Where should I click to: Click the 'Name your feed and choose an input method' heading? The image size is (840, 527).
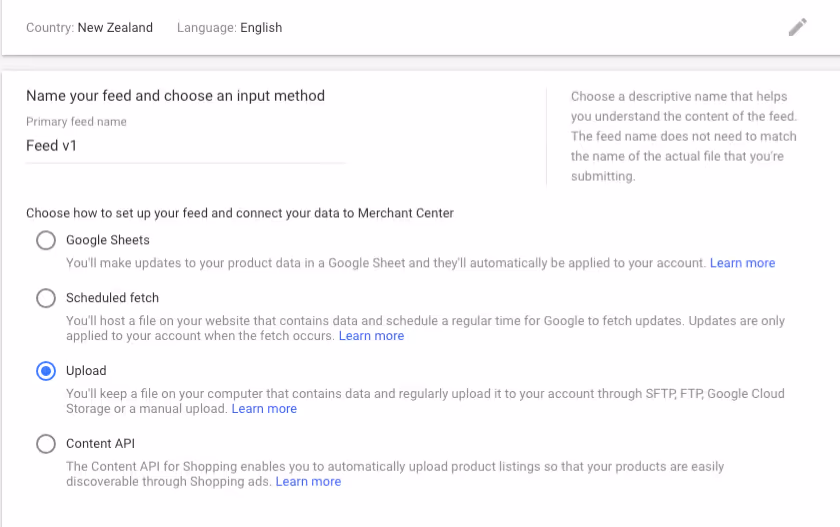(x=176, y=96)
